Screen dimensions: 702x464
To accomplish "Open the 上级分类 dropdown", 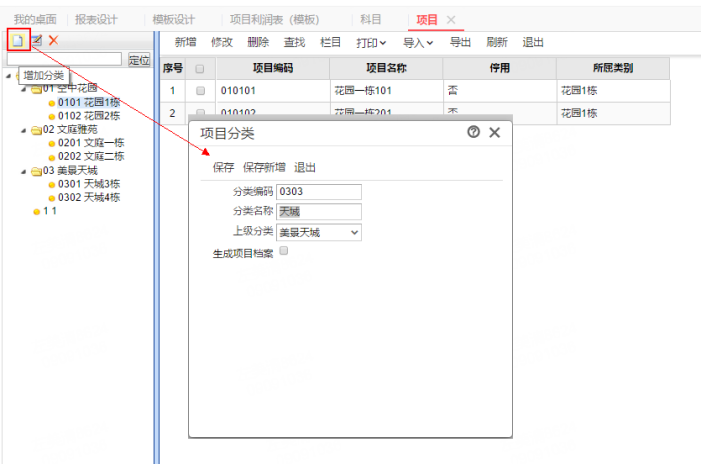I will (318, 232).
